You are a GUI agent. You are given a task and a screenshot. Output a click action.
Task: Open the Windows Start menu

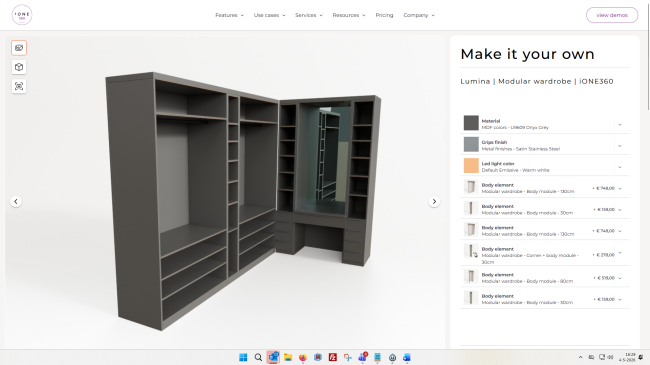[x=243, y=357]
